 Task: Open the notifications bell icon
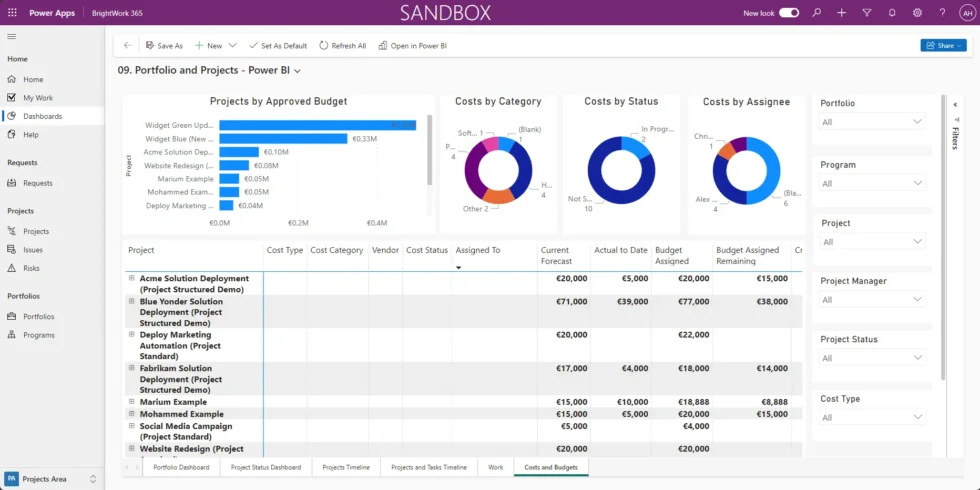click(891, 13)
